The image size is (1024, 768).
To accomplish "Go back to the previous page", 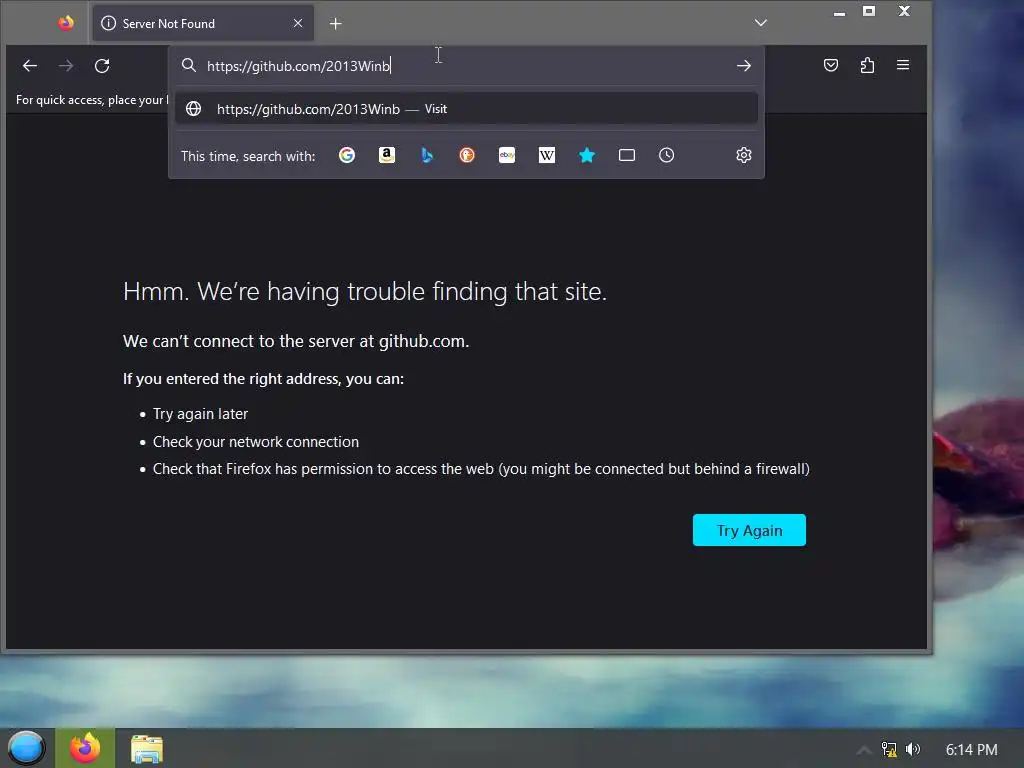I will [x=30, y=65].
